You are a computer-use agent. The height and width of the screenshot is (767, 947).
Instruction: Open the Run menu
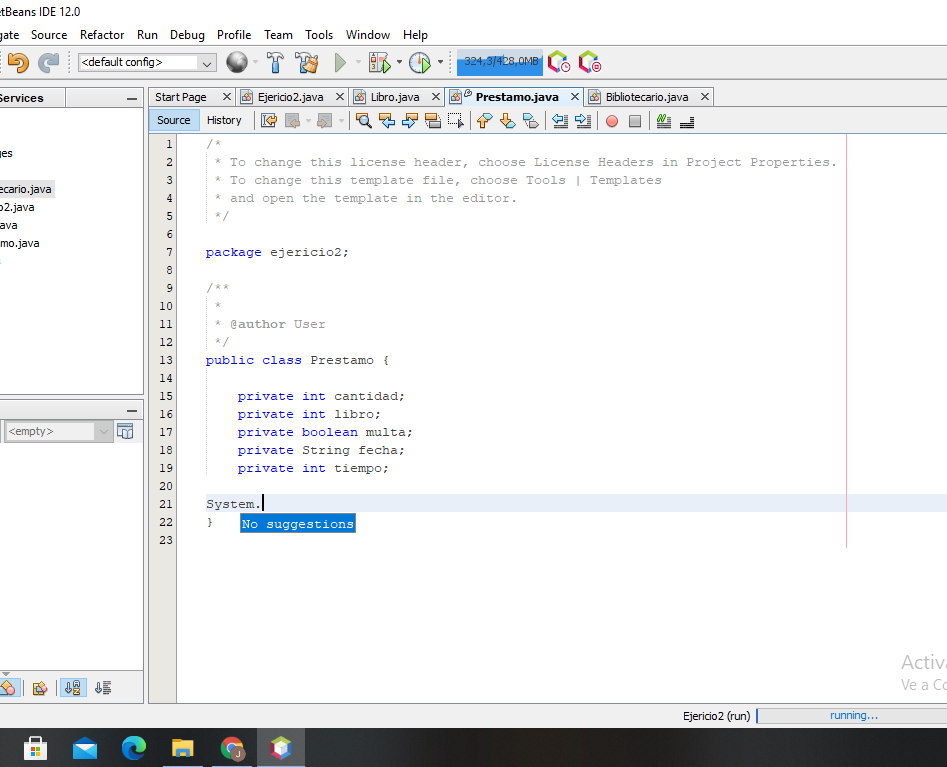click(147, 35)
